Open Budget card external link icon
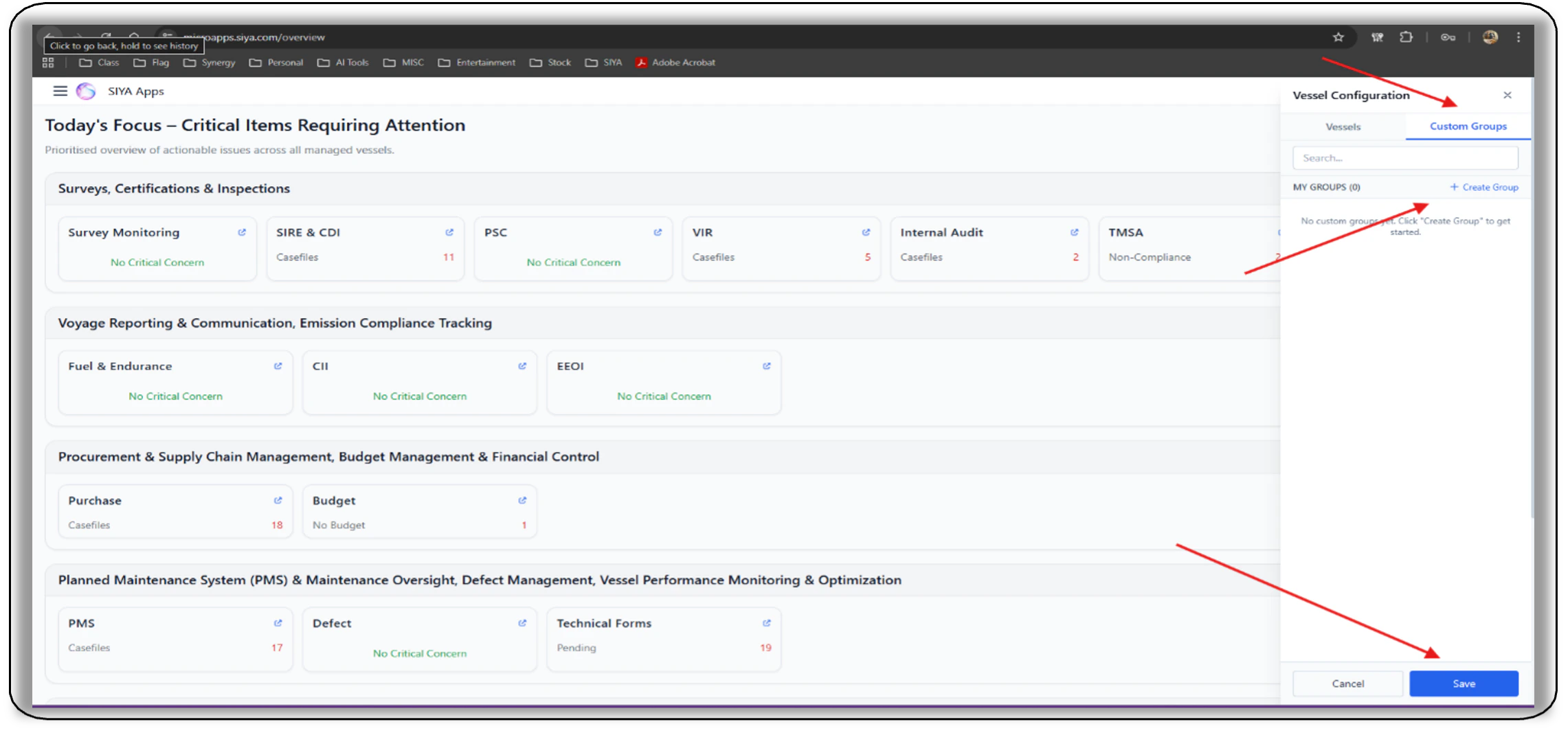Viewport: 1568px width, 733px height. click(x=522, y=500)
